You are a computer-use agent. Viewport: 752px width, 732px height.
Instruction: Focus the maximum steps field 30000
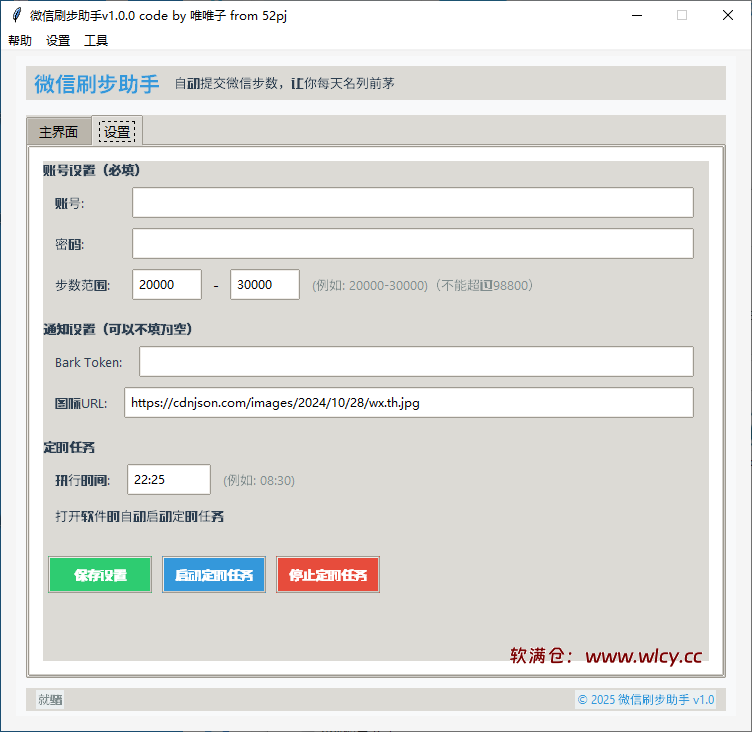coord(265,284)
